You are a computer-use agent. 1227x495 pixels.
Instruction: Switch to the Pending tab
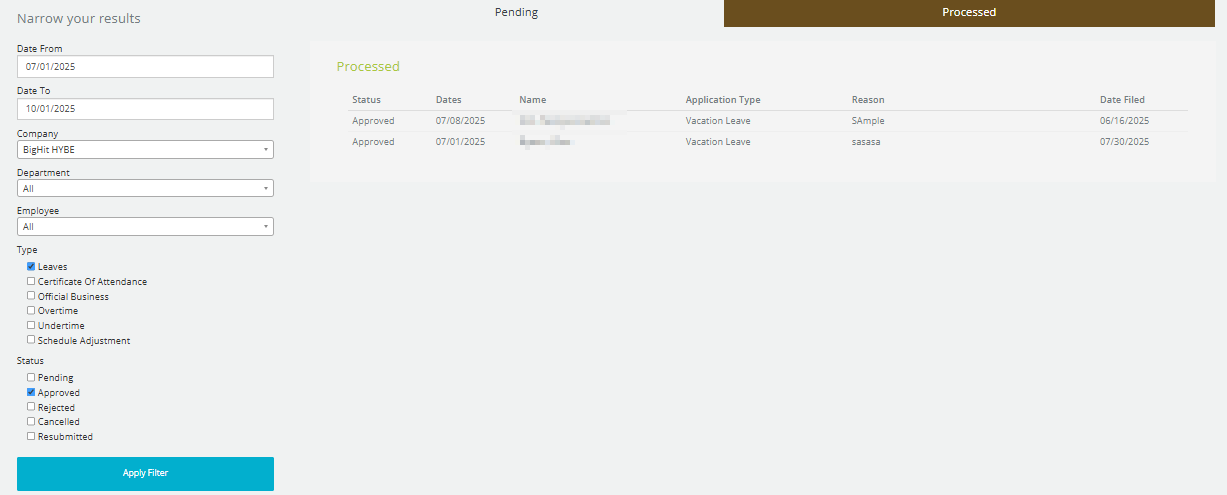(516, 13)
